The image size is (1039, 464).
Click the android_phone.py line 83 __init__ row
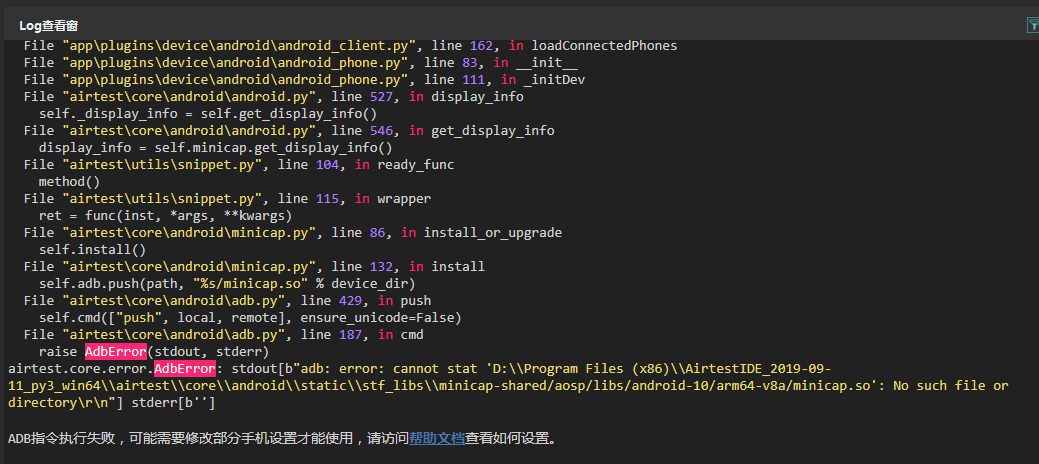(300, 63)
